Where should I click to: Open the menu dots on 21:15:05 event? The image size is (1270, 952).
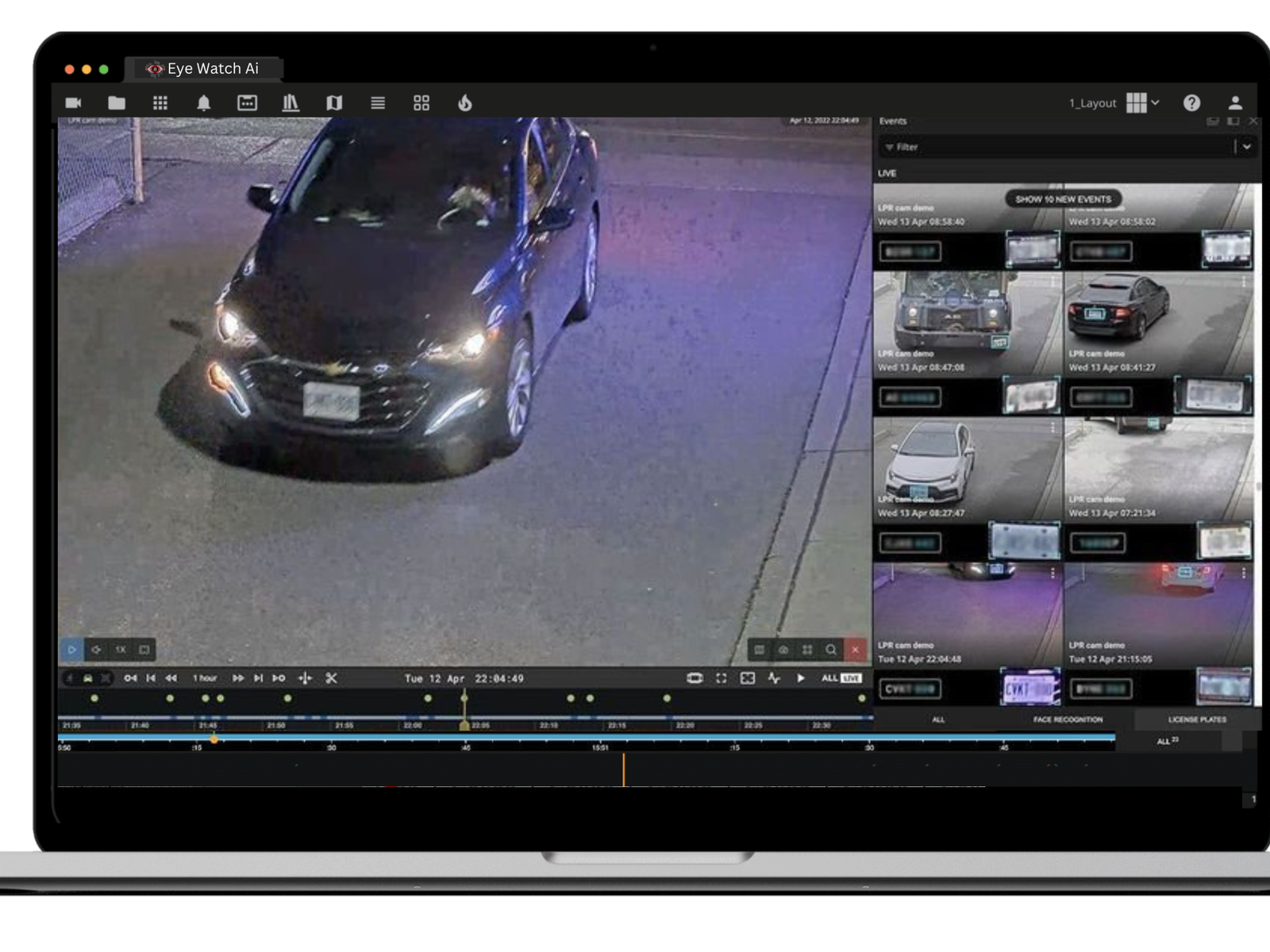point(1244,573)
